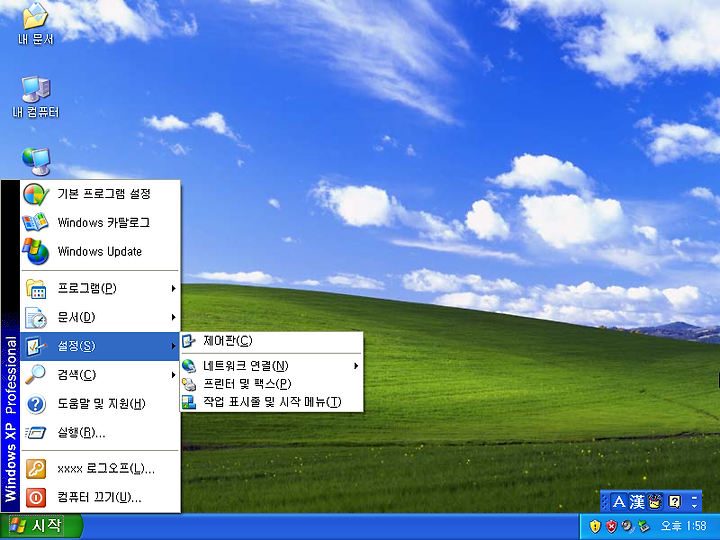The width and height of the screenshot is (720, 540).
Task: Click the 기본 프로그램 설정 icon
Action: pyautogui.click(x=36, y=194)
